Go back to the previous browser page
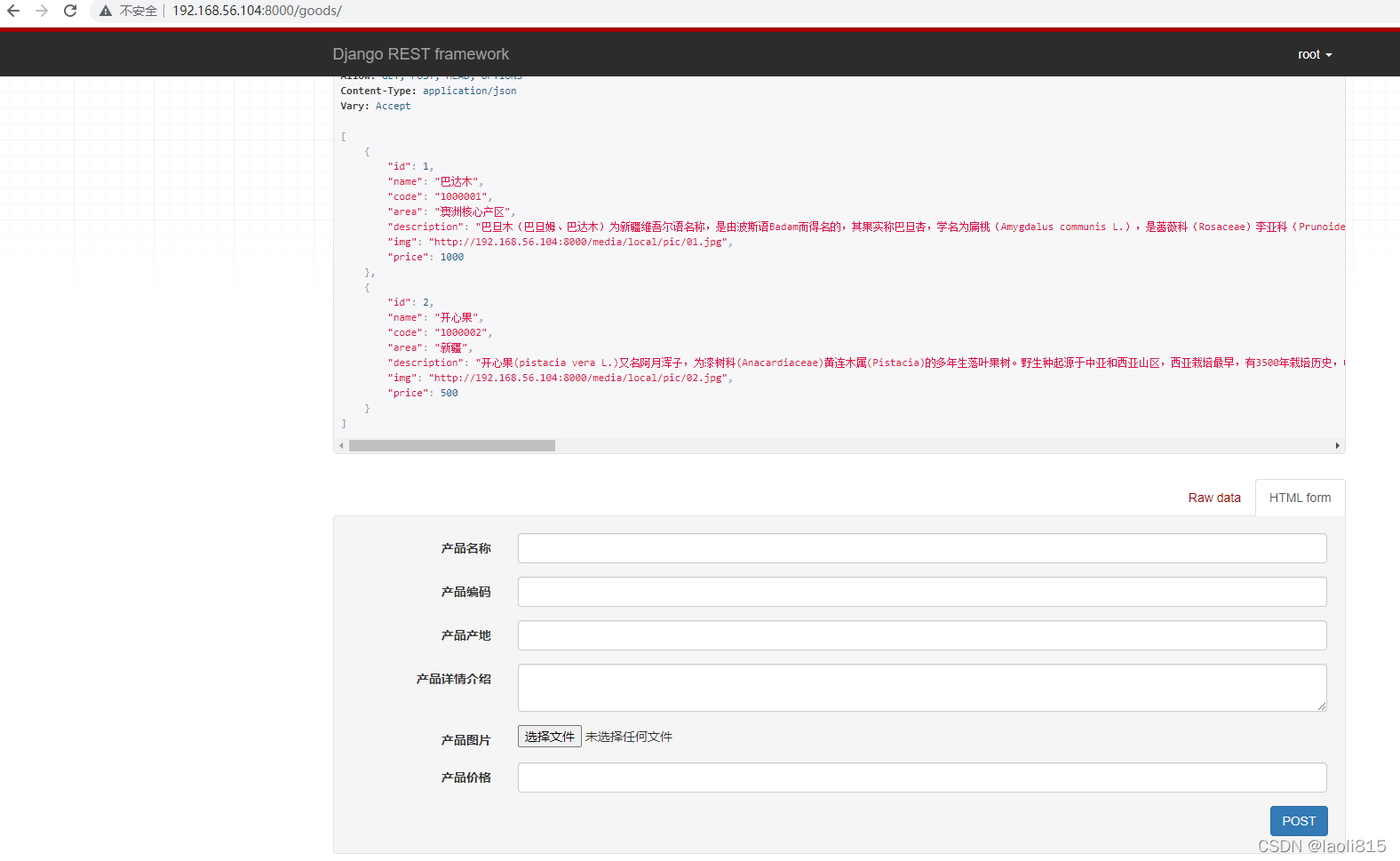 point(13,11)
